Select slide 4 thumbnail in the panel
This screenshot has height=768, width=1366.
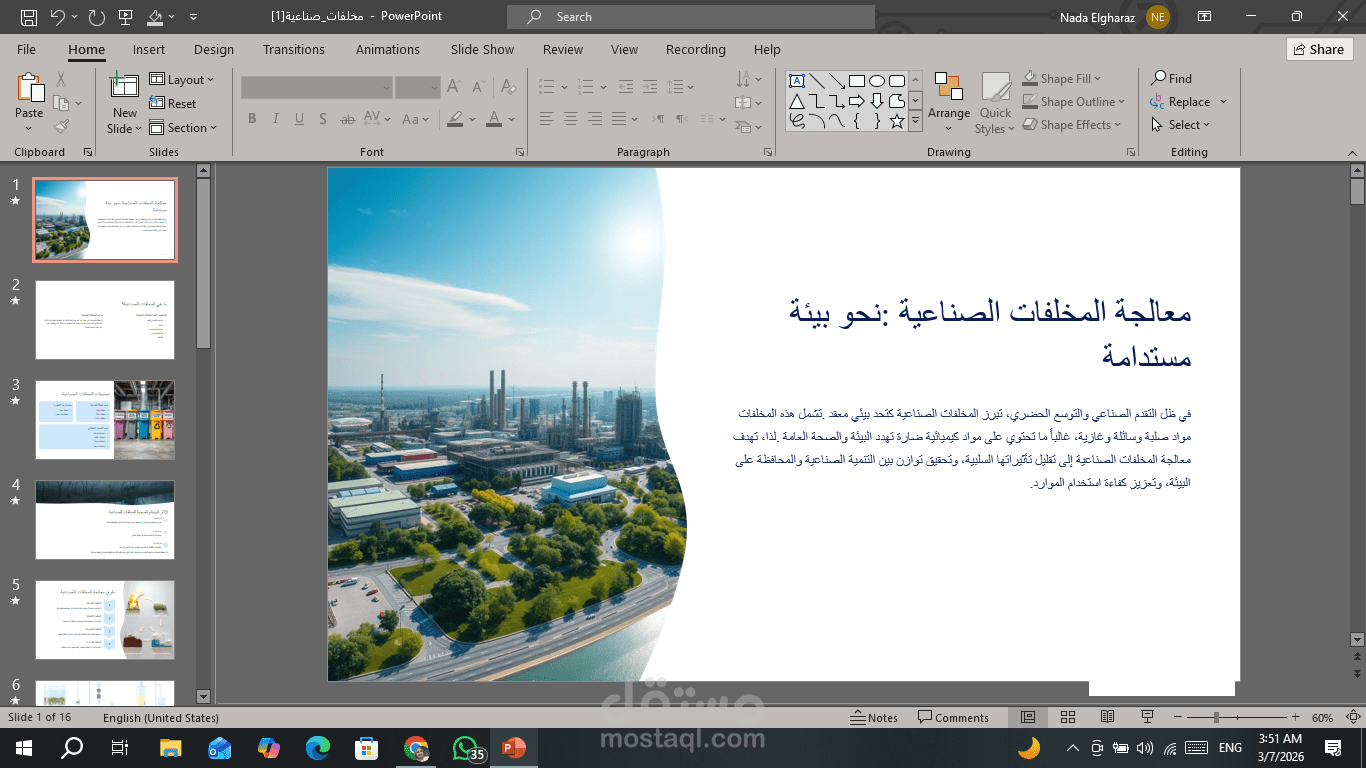click(105, 520)
